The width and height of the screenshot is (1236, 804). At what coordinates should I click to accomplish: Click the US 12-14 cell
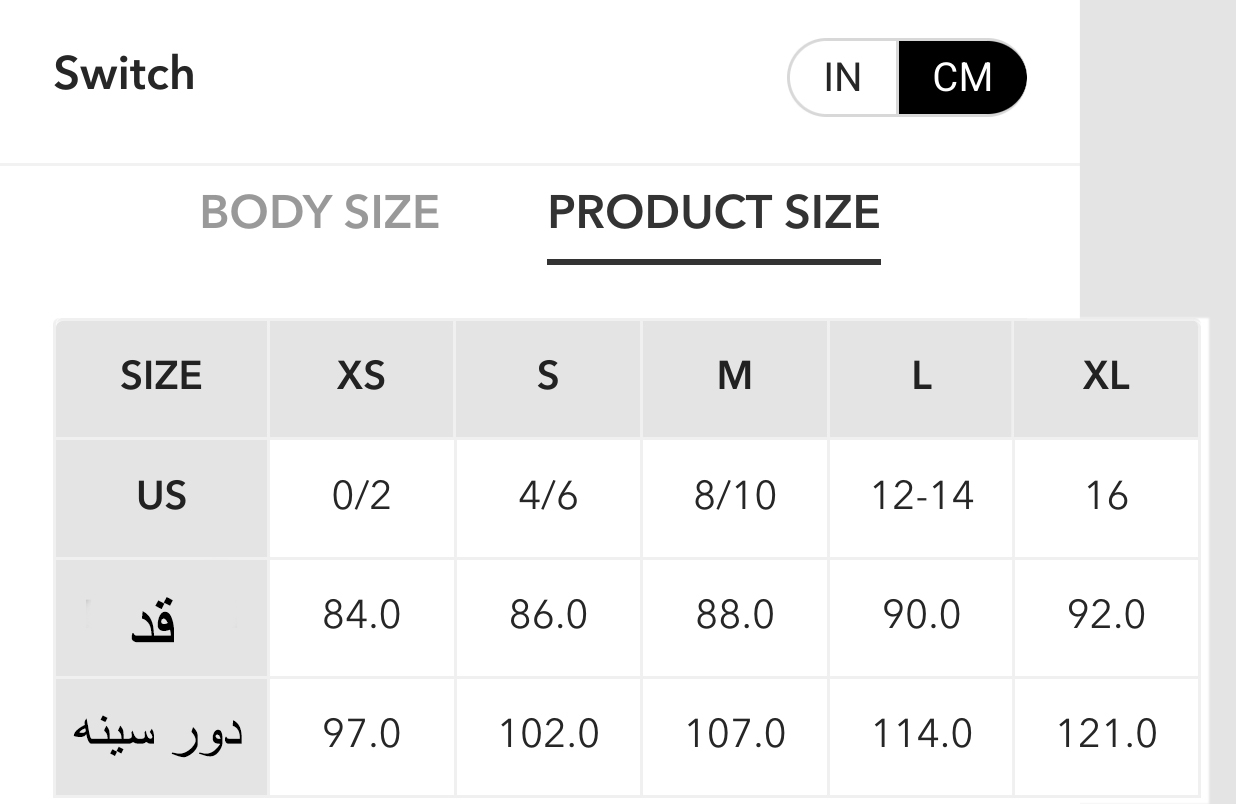coord(921,496)
